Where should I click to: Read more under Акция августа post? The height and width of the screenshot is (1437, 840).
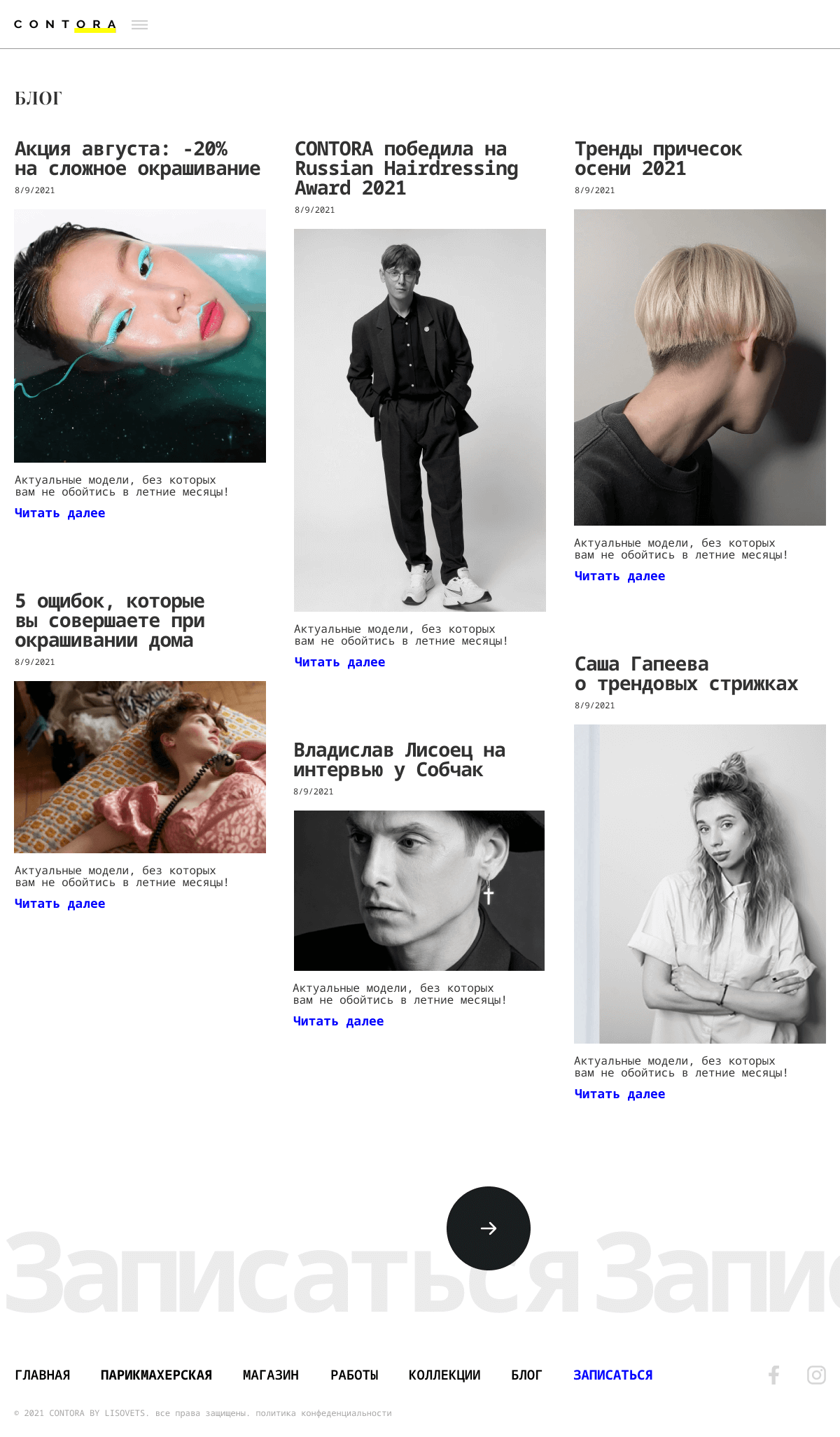[60, 513]
